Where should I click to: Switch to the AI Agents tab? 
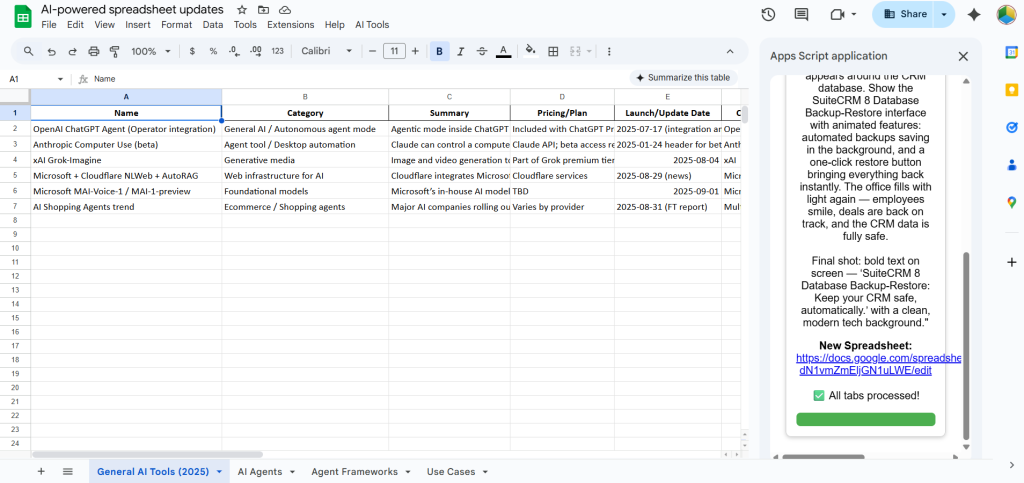[260, 471]
